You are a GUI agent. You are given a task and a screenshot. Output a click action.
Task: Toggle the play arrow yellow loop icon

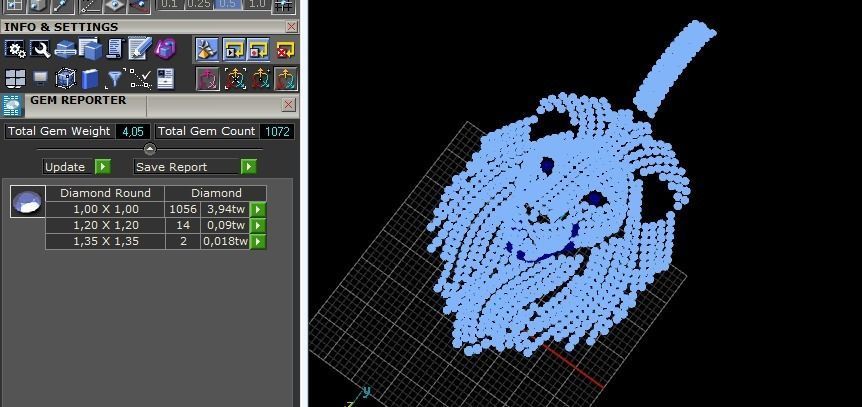pos(234,50)
